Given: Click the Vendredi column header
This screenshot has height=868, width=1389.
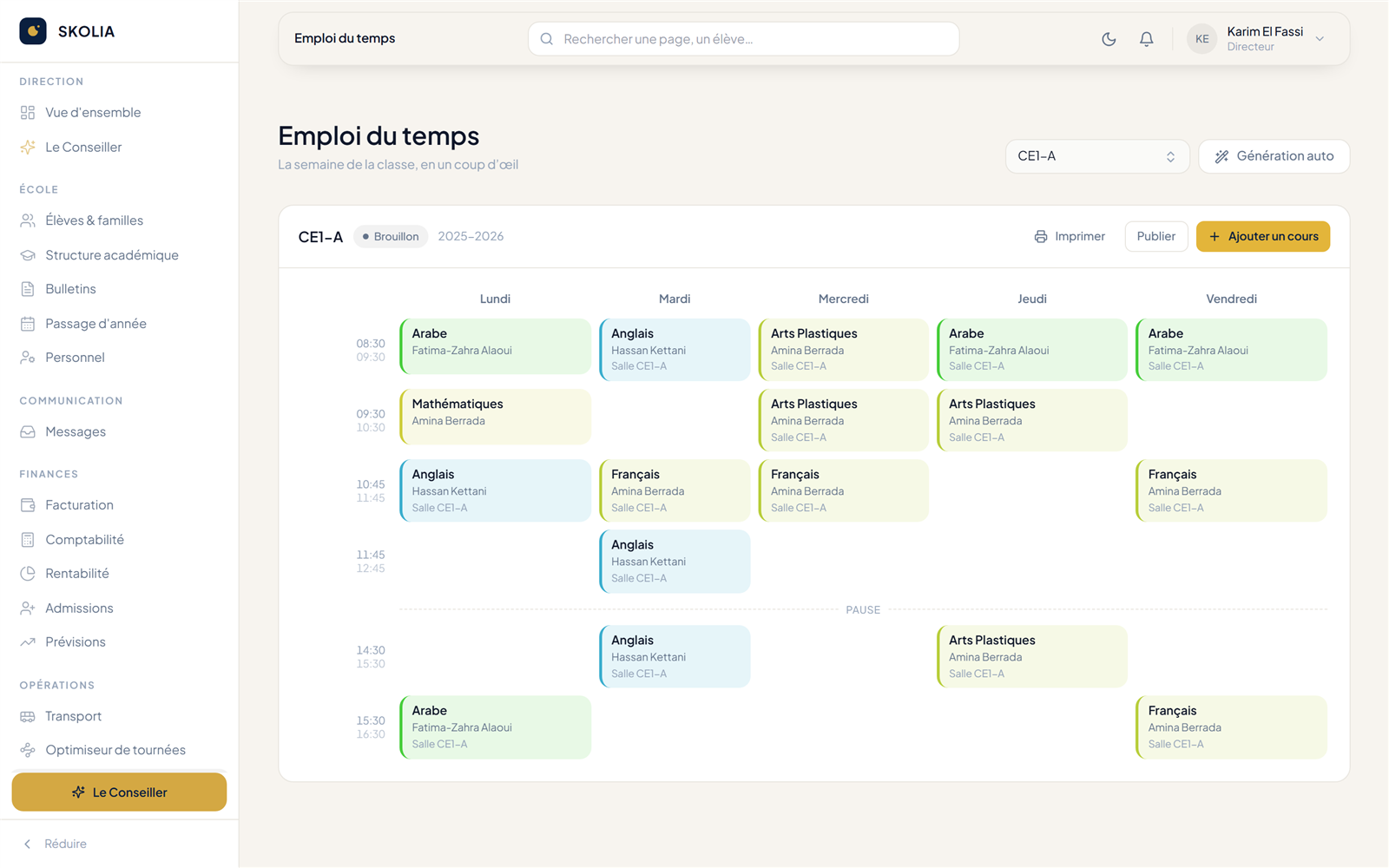Looking at the screenshot, I should [x=1232, y=299].
